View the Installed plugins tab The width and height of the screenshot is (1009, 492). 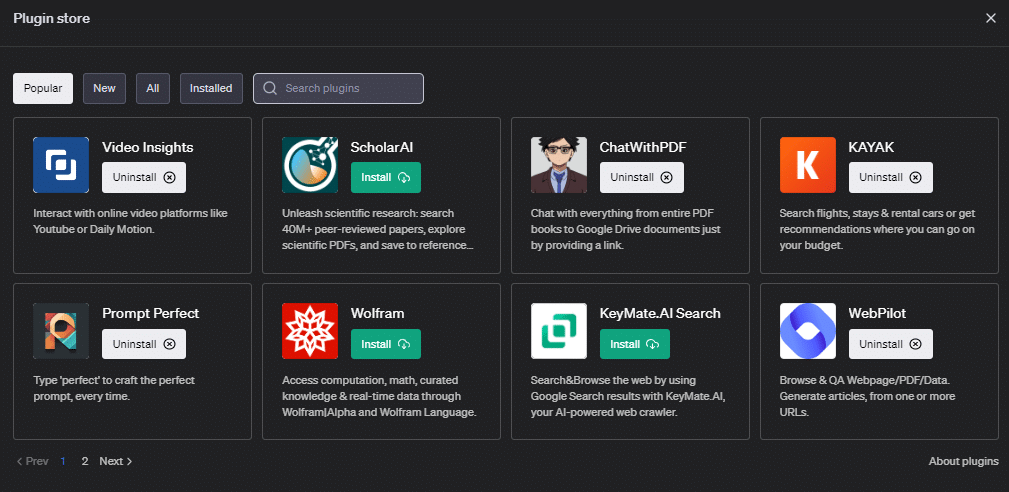click(211, 88)
